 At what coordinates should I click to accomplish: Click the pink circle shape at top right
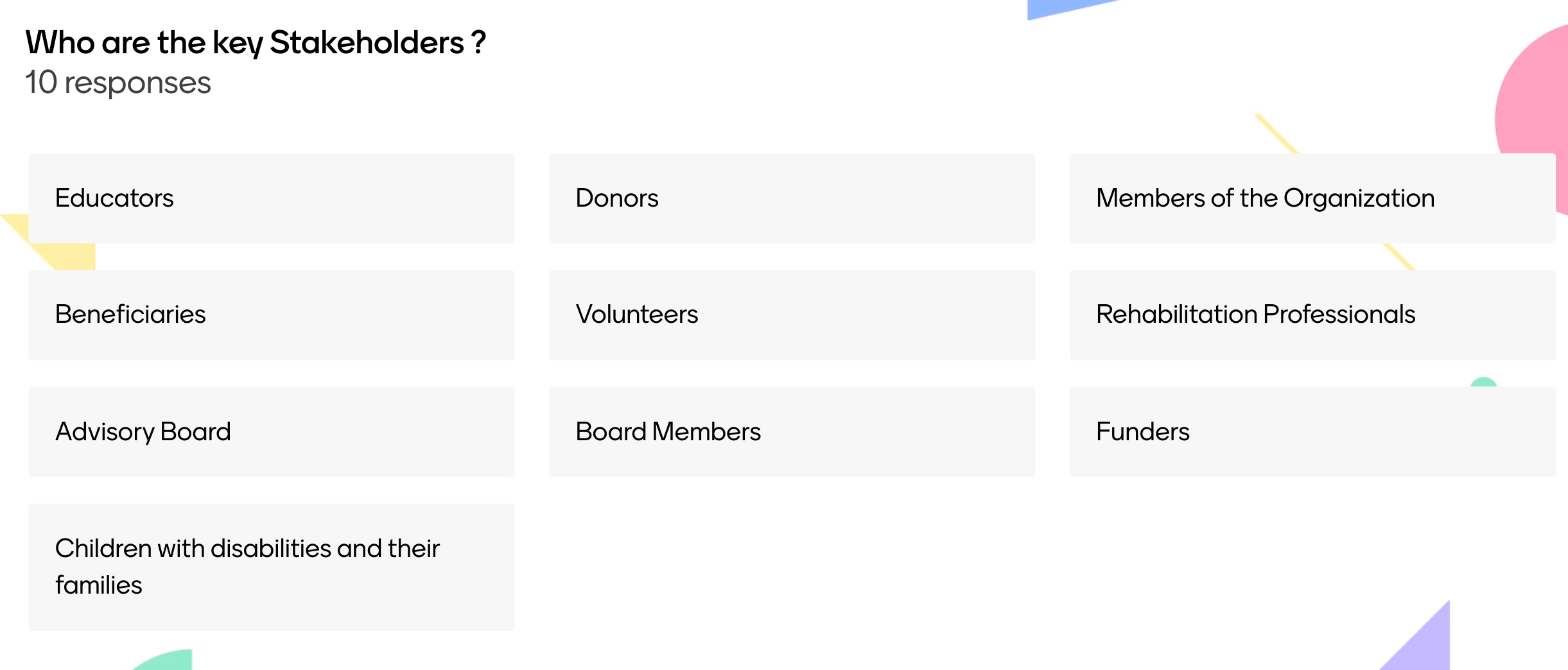click(1535, 96)
